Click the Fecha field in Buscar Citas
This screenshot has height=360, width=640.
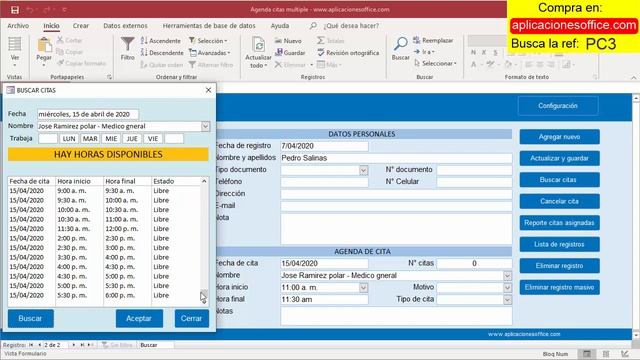88,114
